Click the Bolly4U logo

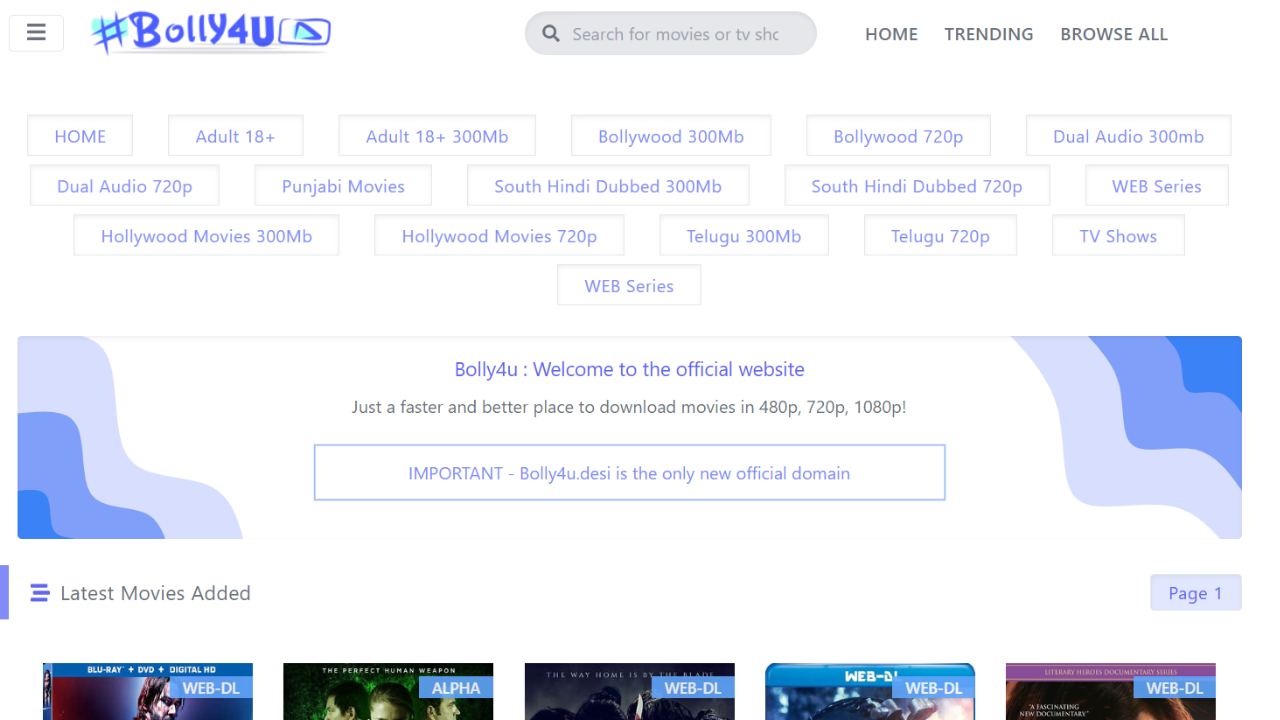211,33
